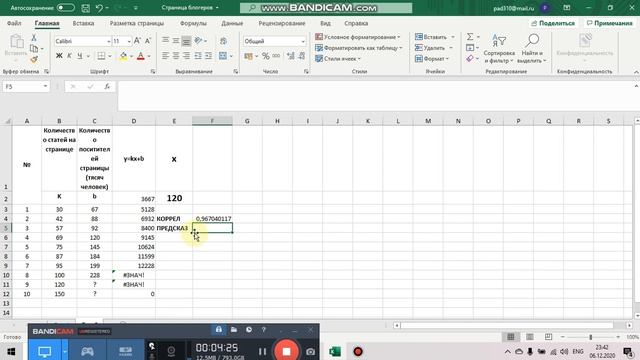Image resolution: width=640 pixels, height=360 pixels.
Task: Open the Формулы tab
Action: click(193, 23)
